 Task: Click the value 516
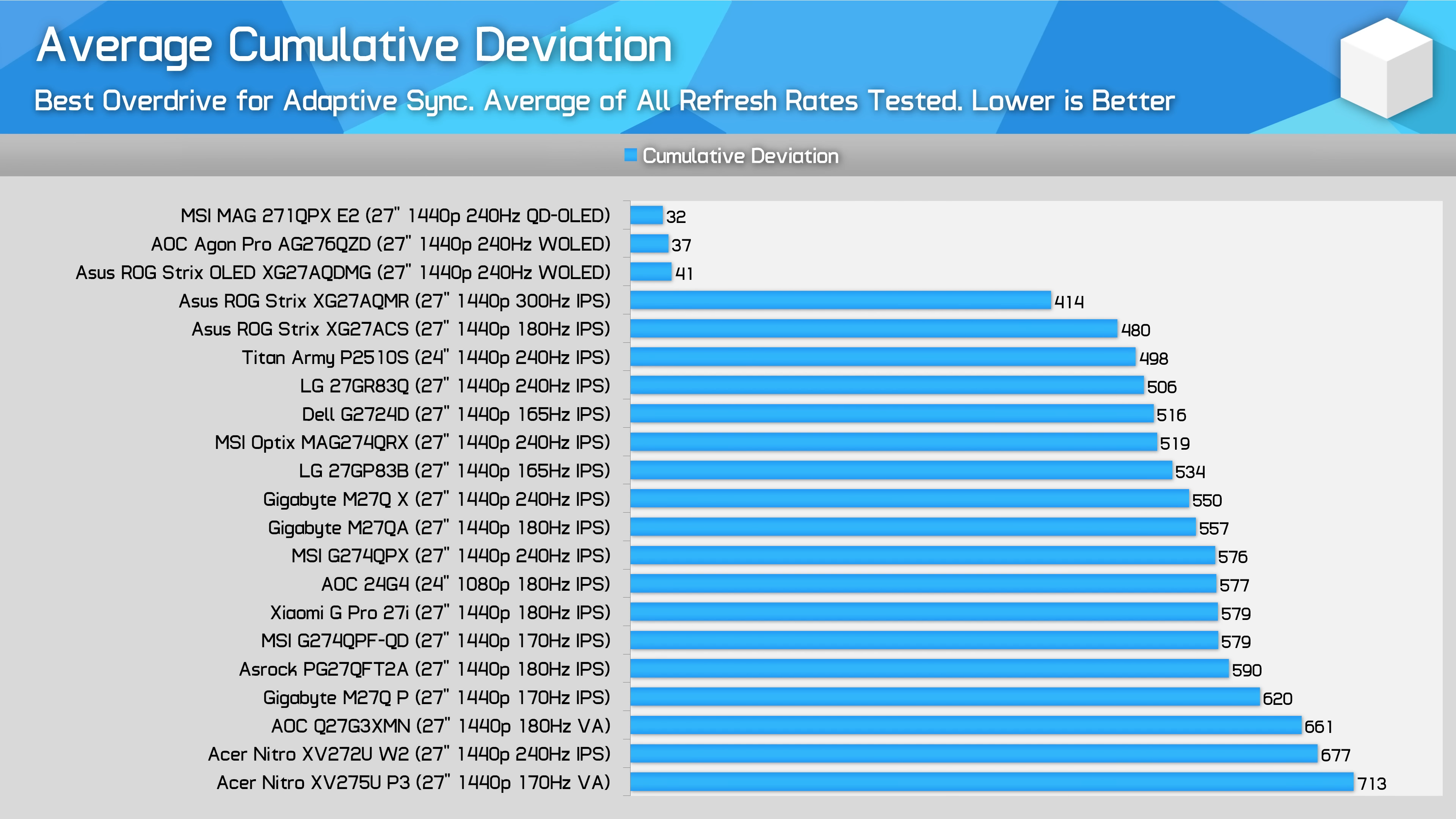pyautogui.click(x=1172, y=416)
